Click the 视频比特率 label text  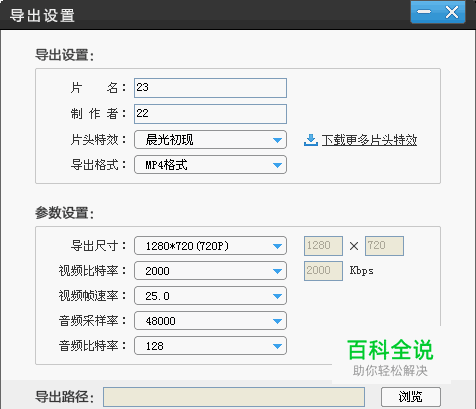(92, 271)
